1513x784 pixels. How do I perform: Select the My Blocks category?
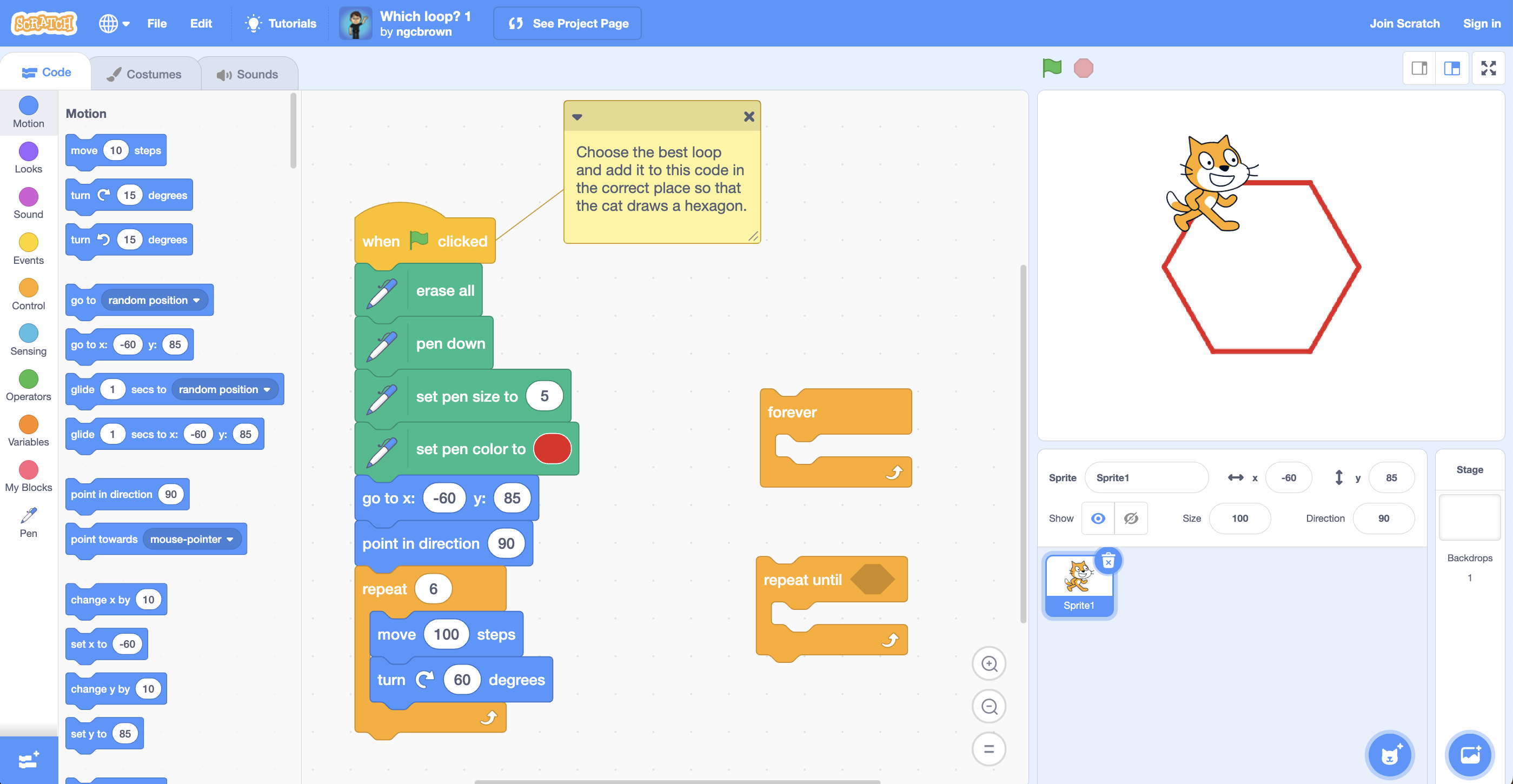coord(28,476)
